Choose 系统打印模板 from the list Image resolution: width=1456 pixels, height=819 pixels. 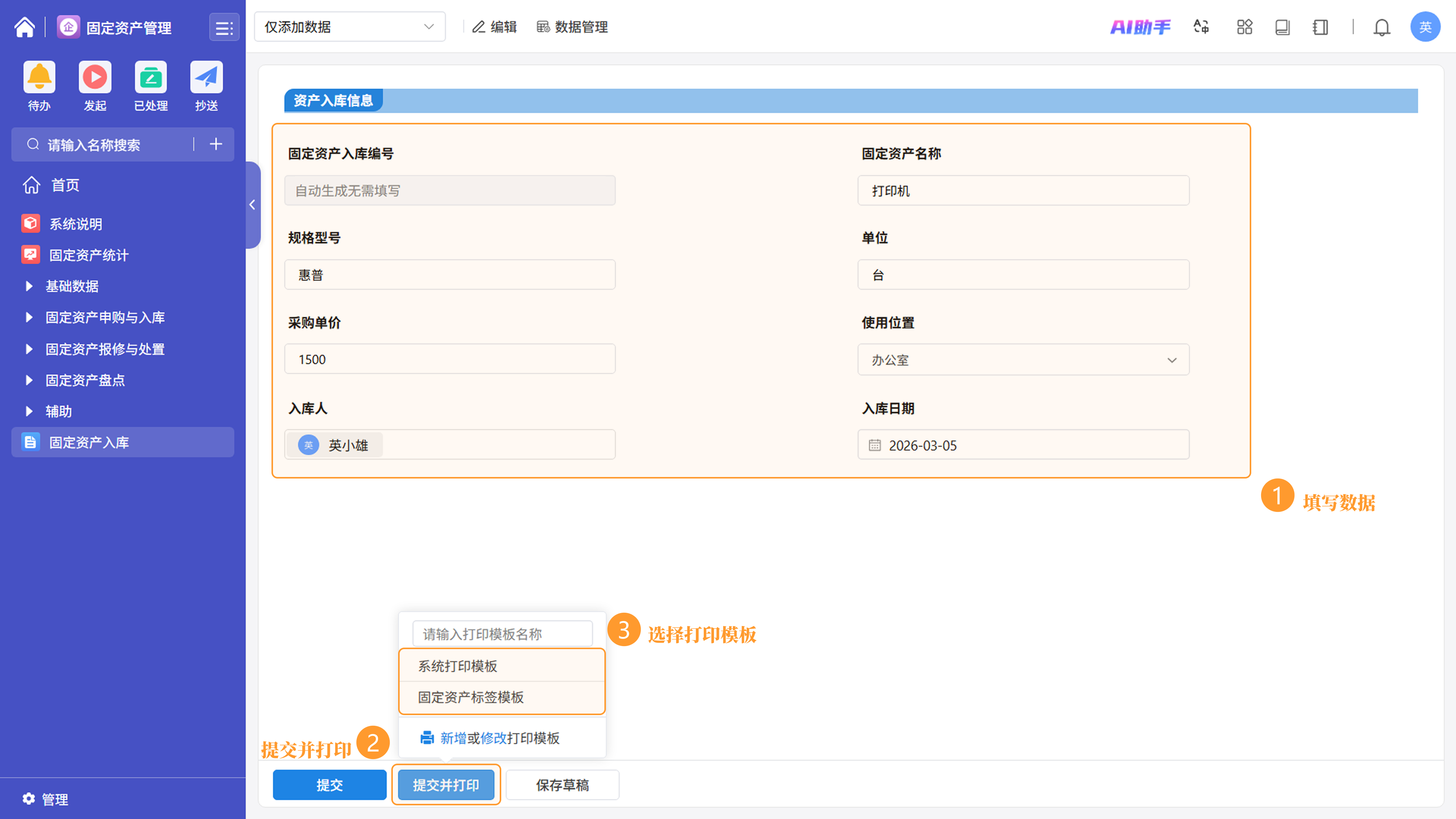pos(458,667)
